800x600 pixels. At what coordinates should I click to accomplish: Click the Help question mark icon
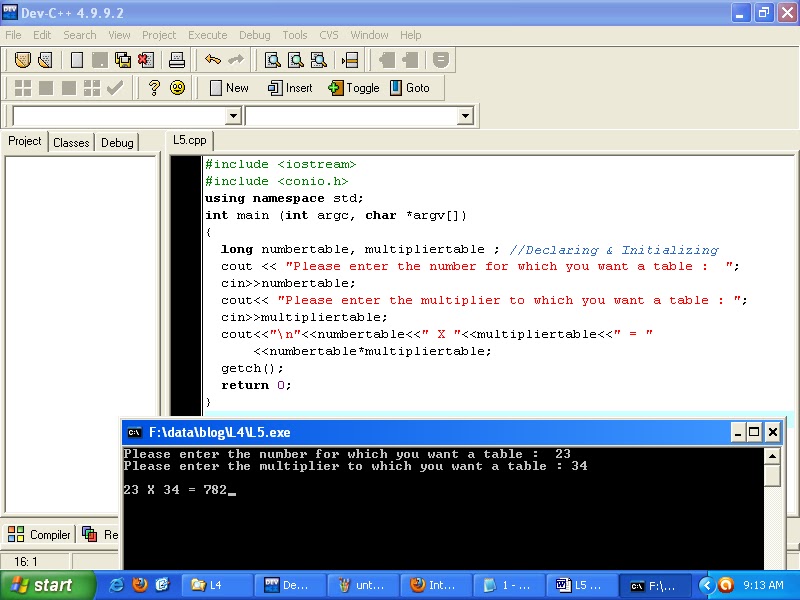tap(154, 88)
